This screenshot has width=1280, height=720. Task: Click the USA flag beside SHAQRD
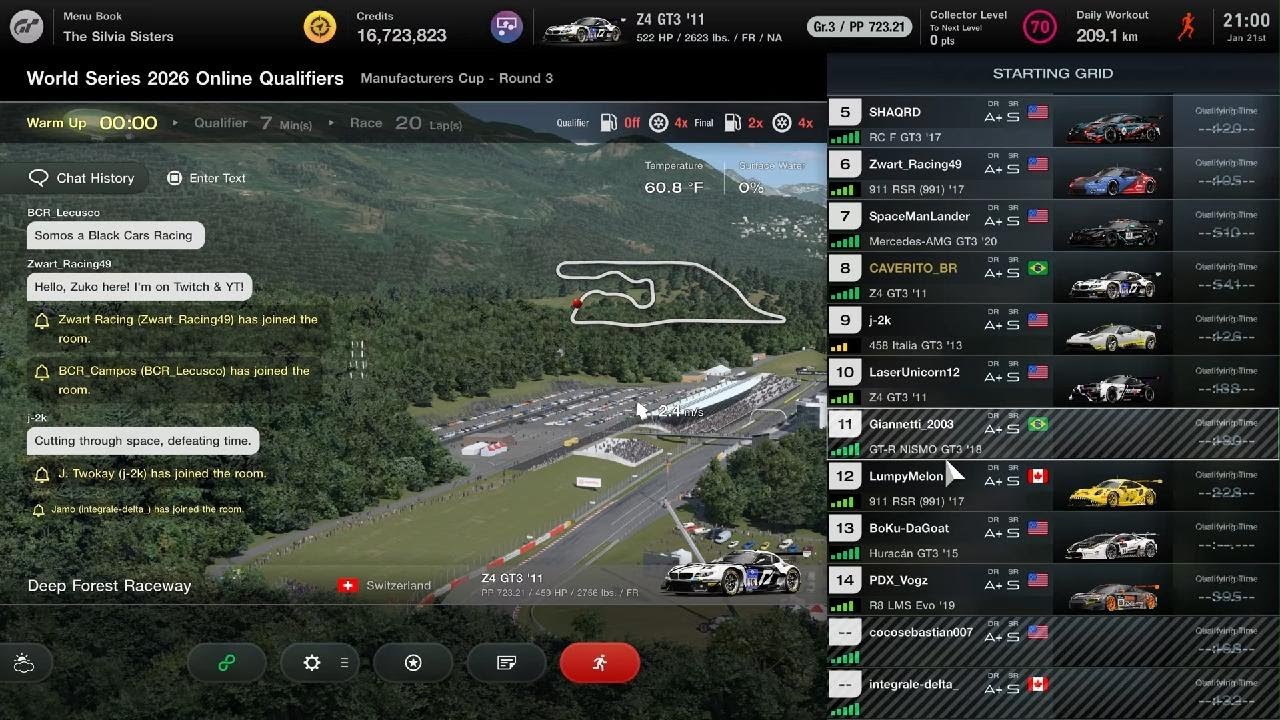(1038, 112)
